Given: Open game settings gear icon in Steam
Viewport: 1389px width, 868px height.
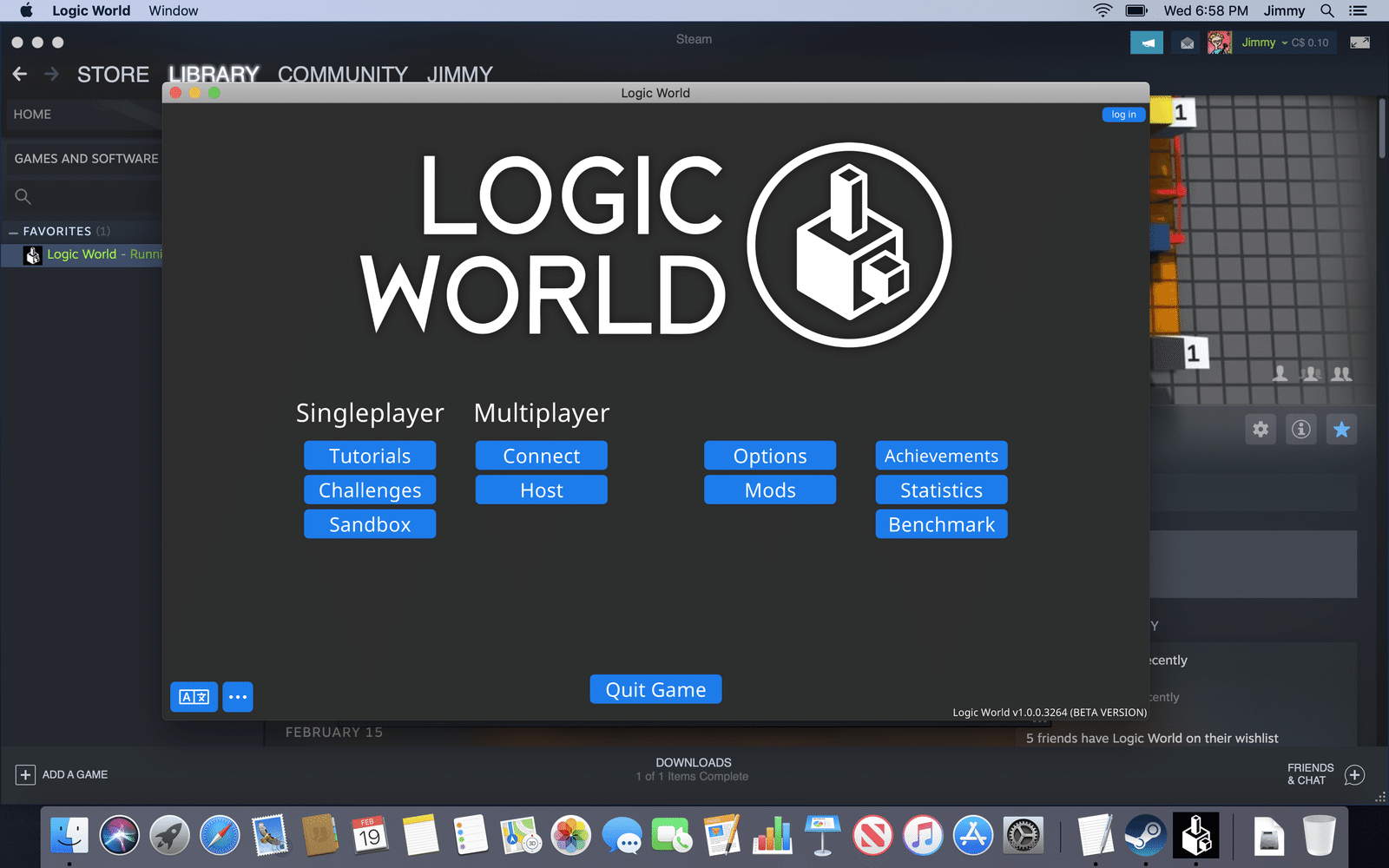Looking at the screenshot, I should point(1261,429).
